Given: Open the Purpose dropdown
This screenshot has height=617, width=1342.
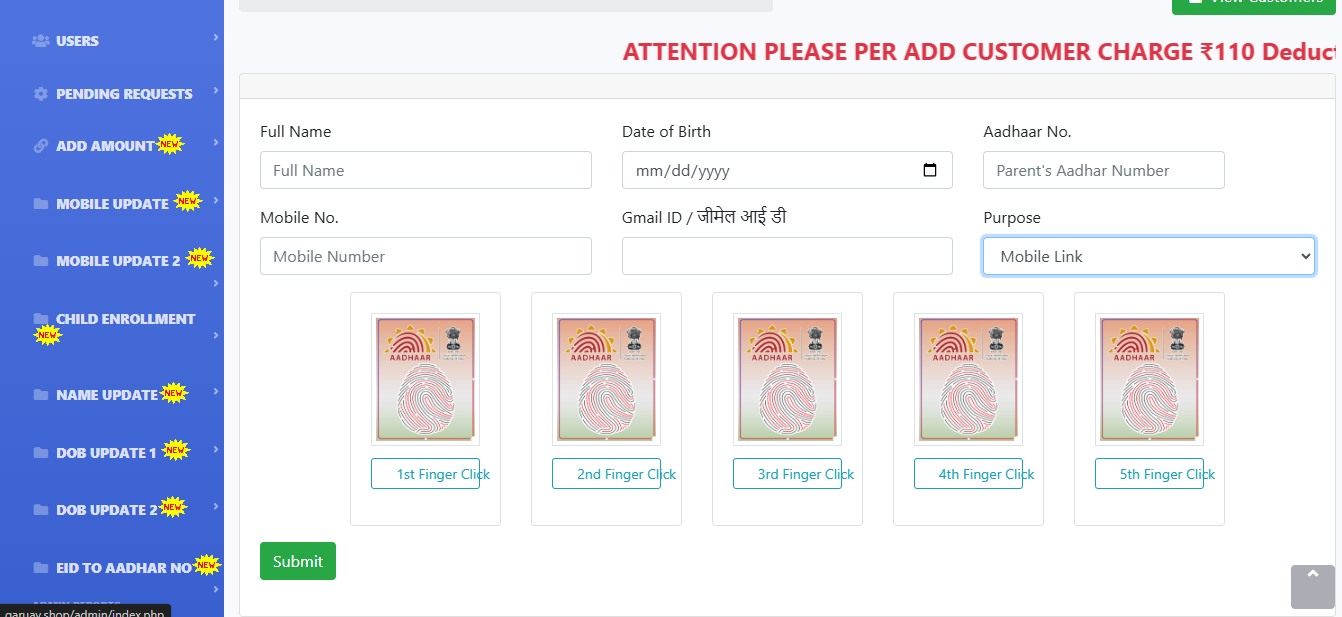Looking at the screenshot, I should (1148, 256).
